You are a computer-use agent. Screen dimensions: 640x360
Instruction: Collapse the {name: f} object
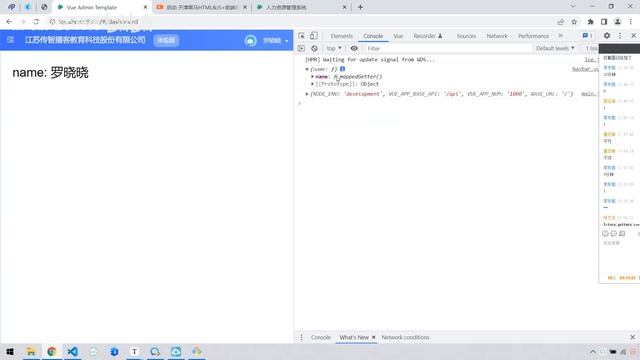click(307, 69)
